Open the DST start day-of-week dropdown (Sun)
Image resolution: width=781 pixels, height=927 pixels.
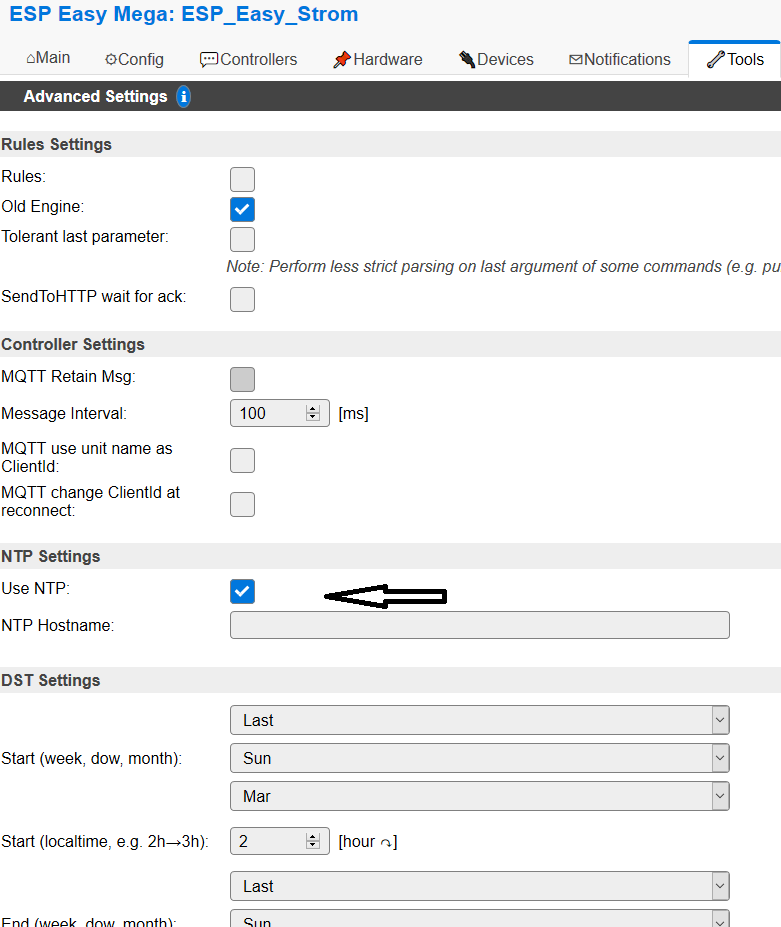(x=479, y=758)
